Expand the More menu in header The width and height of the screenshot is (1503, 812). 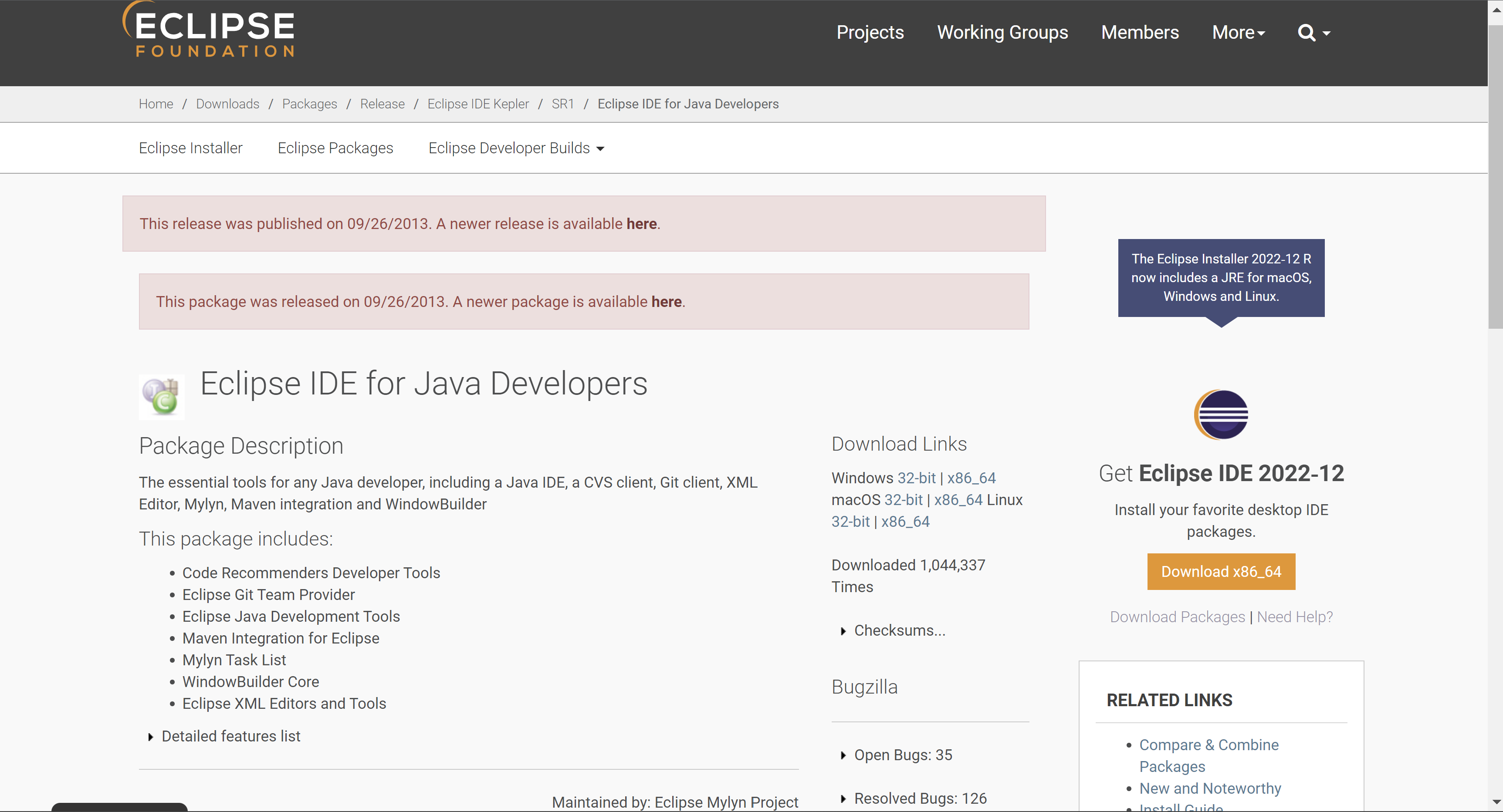pos(1238,33)
